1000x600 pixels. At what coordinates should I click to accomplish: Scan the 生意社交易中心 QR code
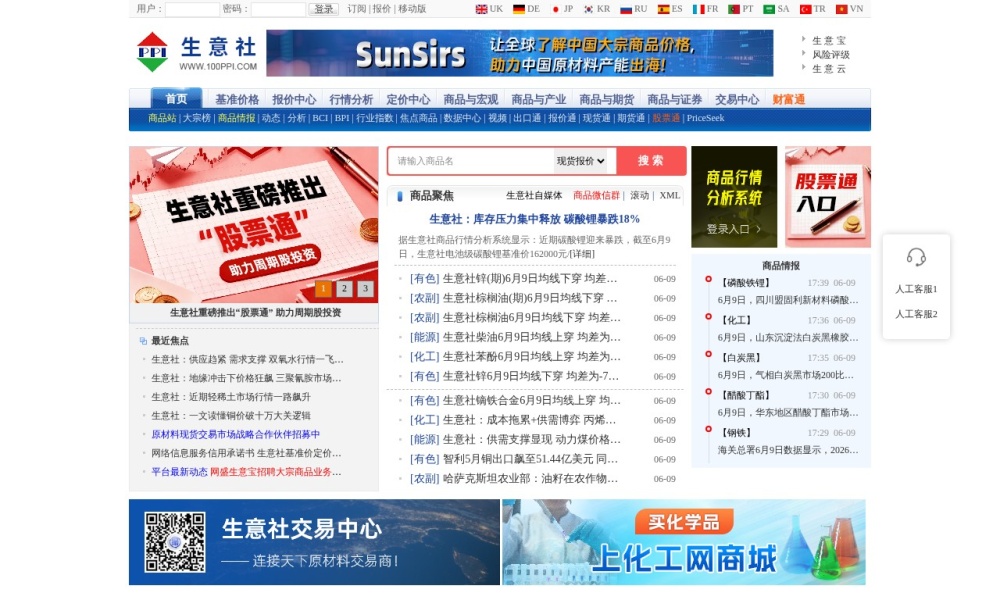[x=174, y=542]
